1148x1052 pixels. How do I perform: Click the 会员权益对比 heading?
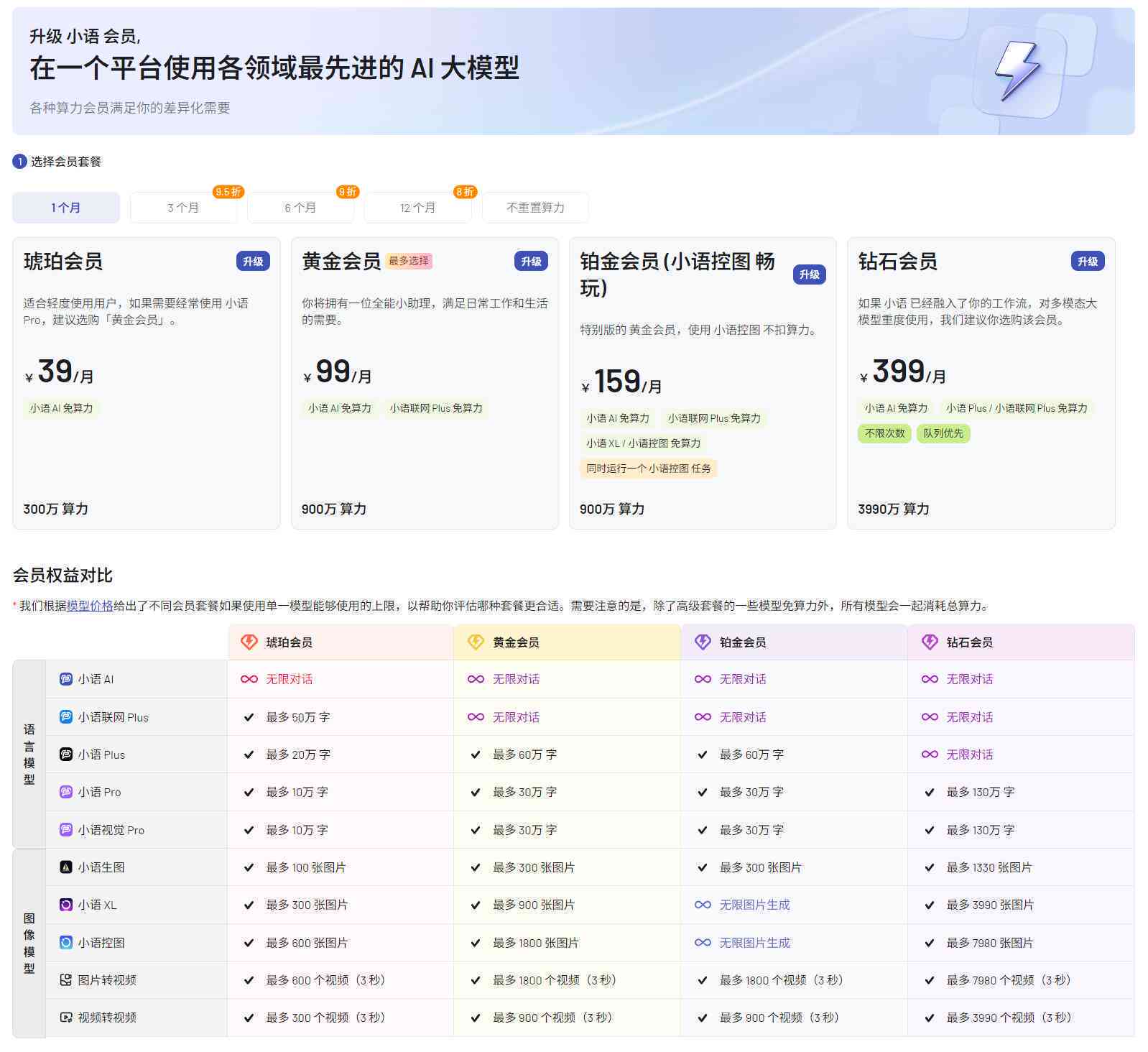pyautogui.click(x=63, y=575)
